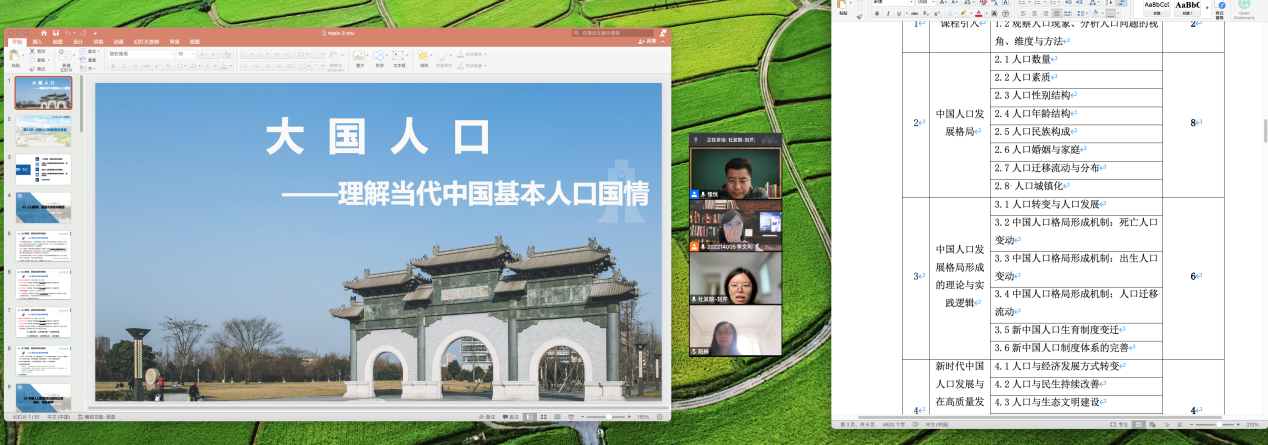Select slide 4 thumbnail in slide panel
1268x445 pixels.
click(x=43, y=207)
